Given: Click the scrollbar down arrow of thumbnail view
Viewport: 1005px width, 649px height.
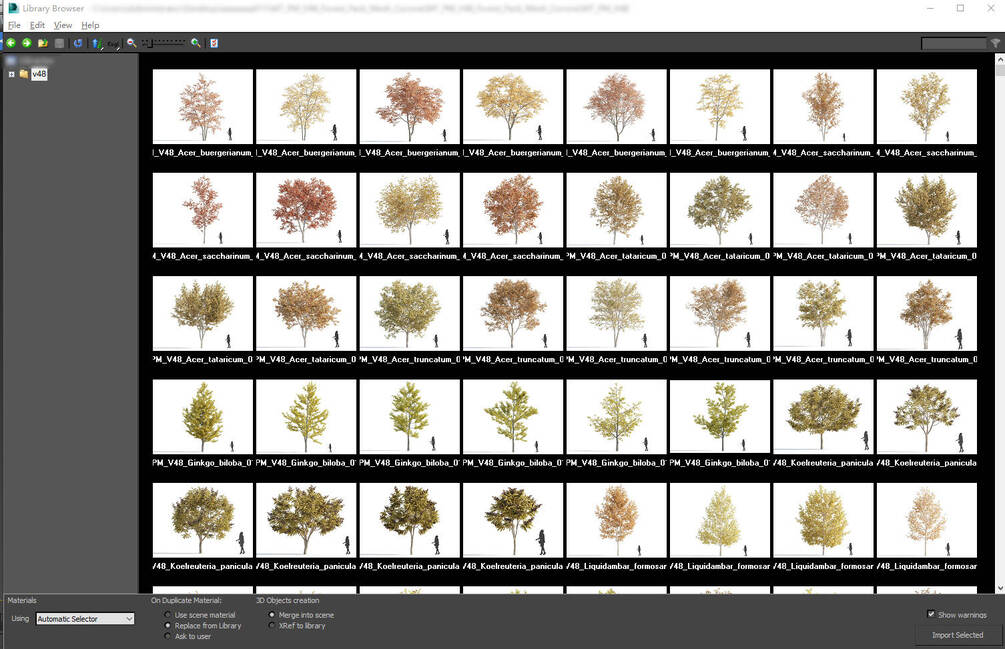Looking at the screenshot, I should pyautogui.click(x=1000, y=588).
